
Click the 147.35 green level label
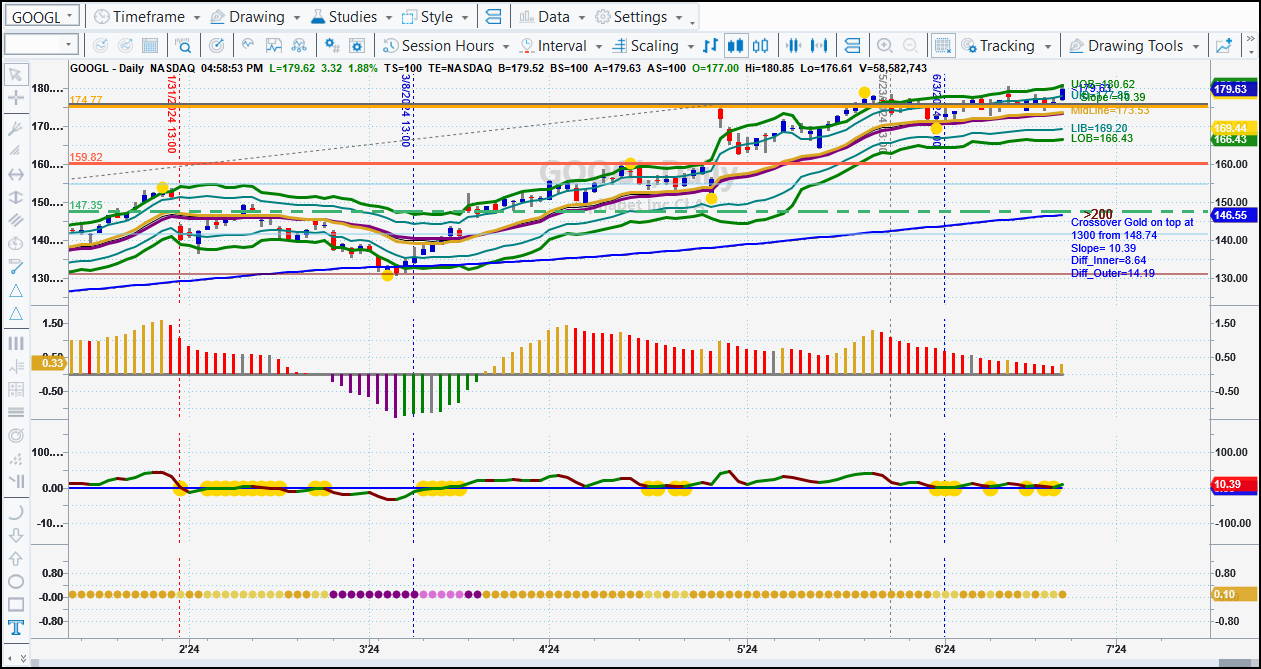pyautogui.click(x=87, y=205)
